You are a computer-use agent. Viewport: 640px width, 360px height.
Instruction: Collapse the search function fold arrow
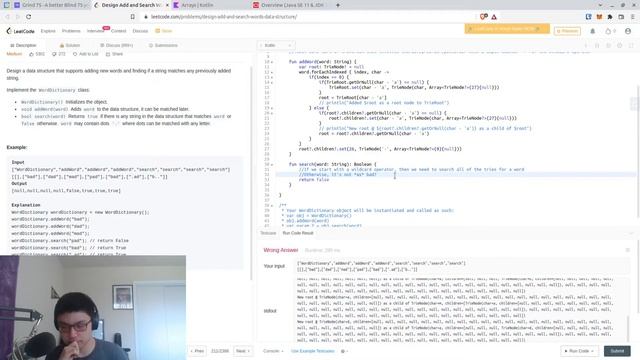click(x=272, y=164)
